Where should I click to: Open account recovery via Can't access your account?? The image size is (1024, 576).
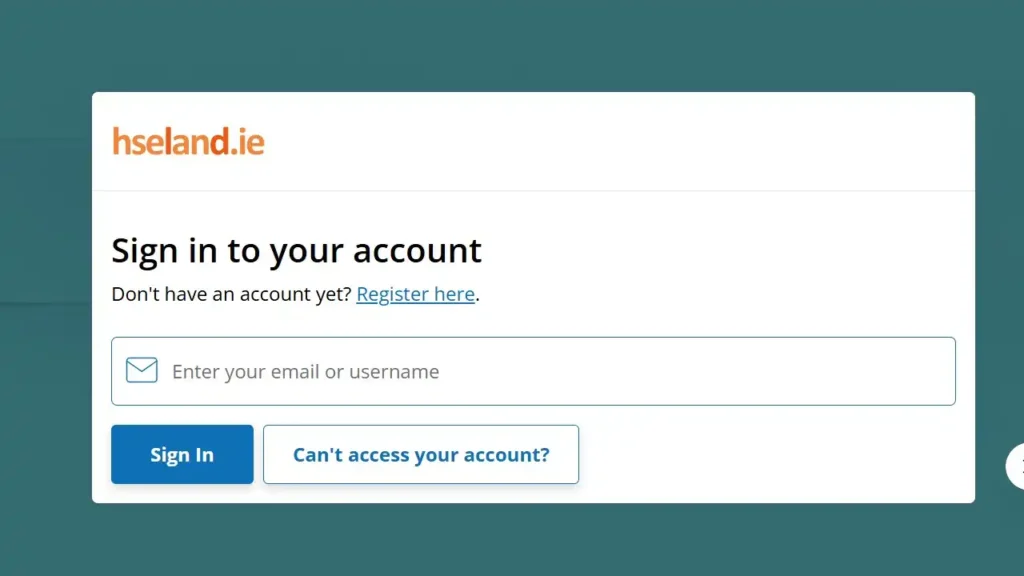[420, 454]
